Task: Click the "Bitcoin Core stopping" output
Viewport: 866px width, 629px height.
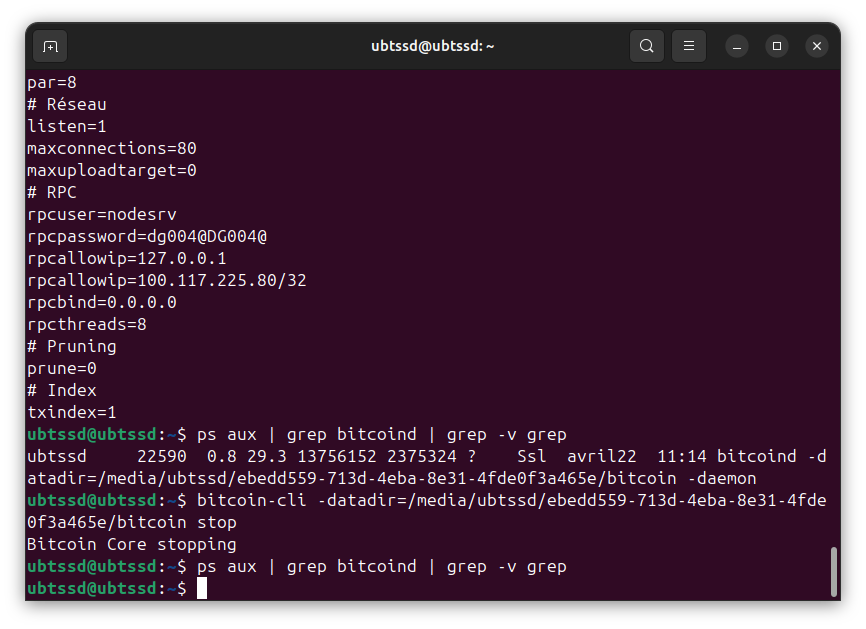Action: click(x=131, y=544)
